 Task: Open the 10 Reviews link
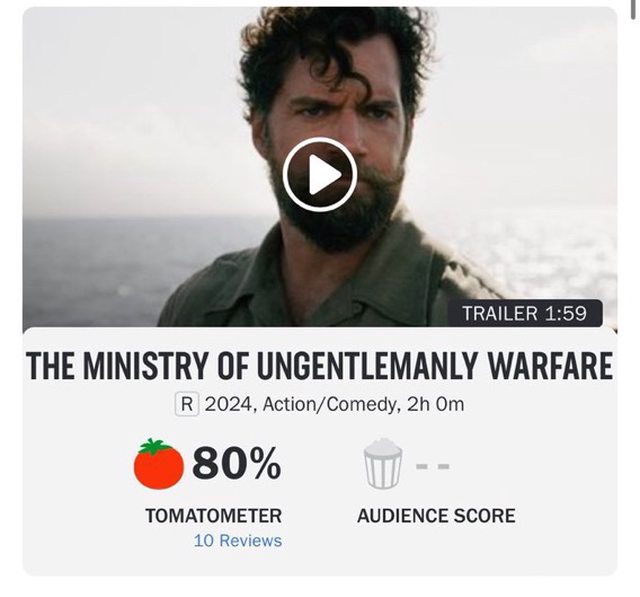238,540
